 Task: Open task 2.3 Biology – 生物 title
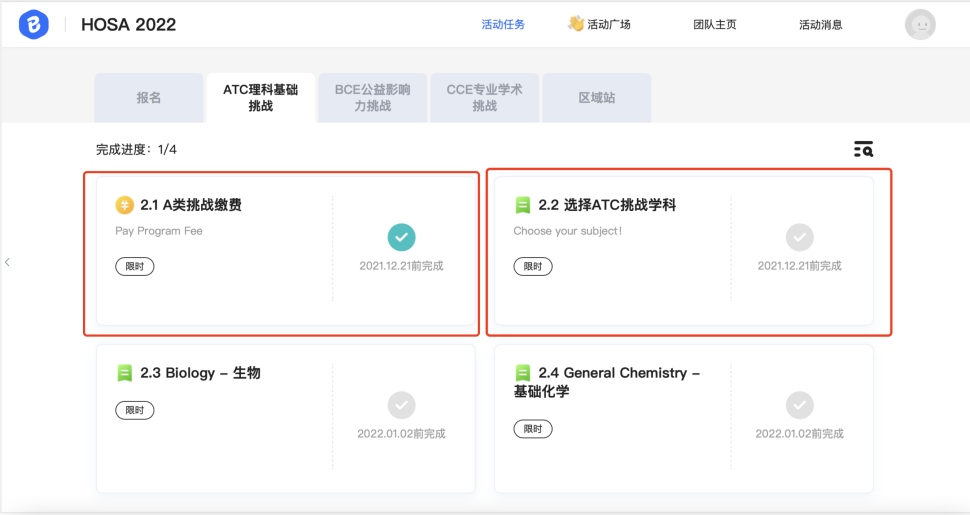(x=200, y=373)
